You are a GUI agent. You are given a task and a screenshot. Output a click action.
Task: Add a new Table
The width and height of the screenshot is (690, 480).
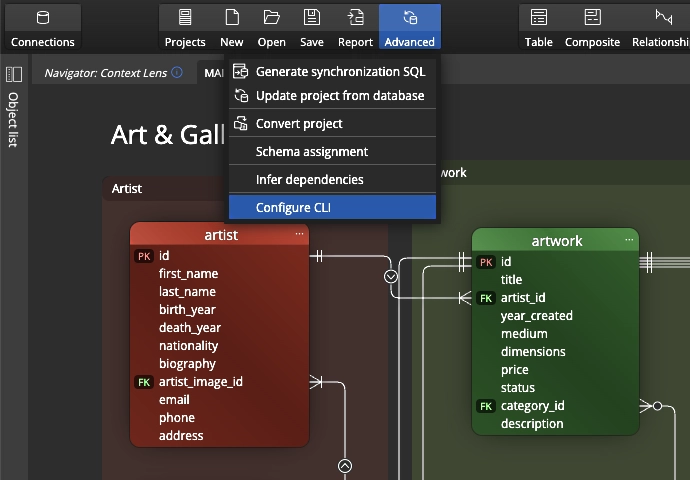539,27
